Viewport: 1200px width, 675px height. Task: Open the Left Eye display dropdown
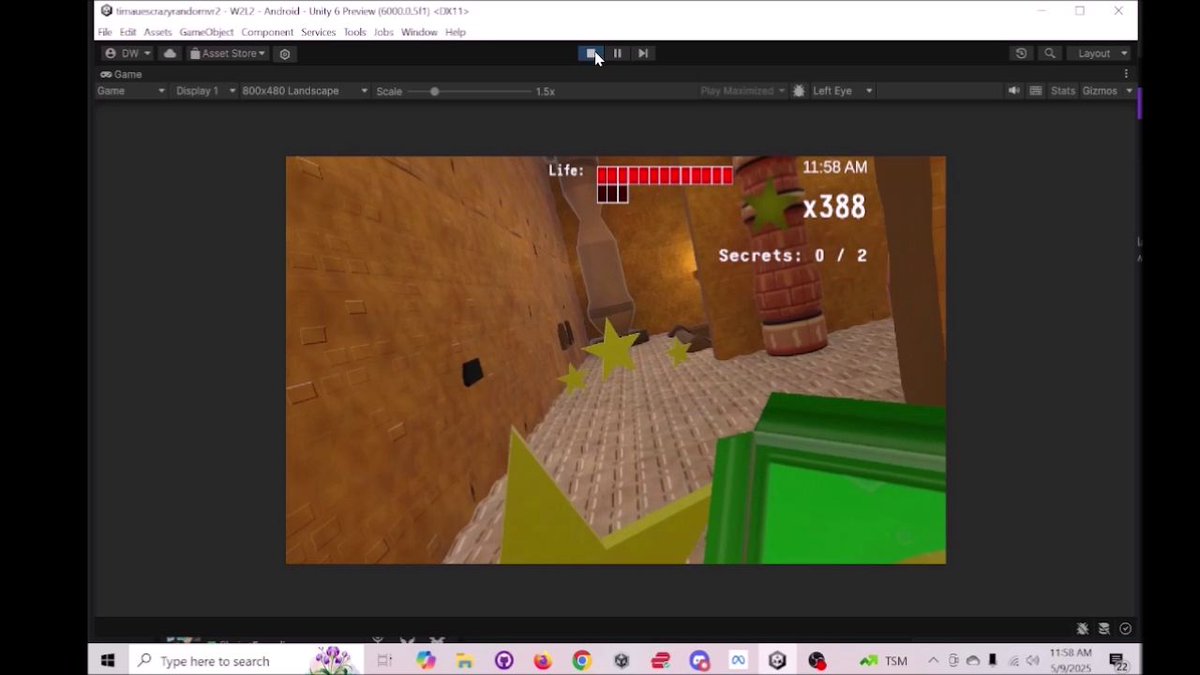[x=840, y=90]
